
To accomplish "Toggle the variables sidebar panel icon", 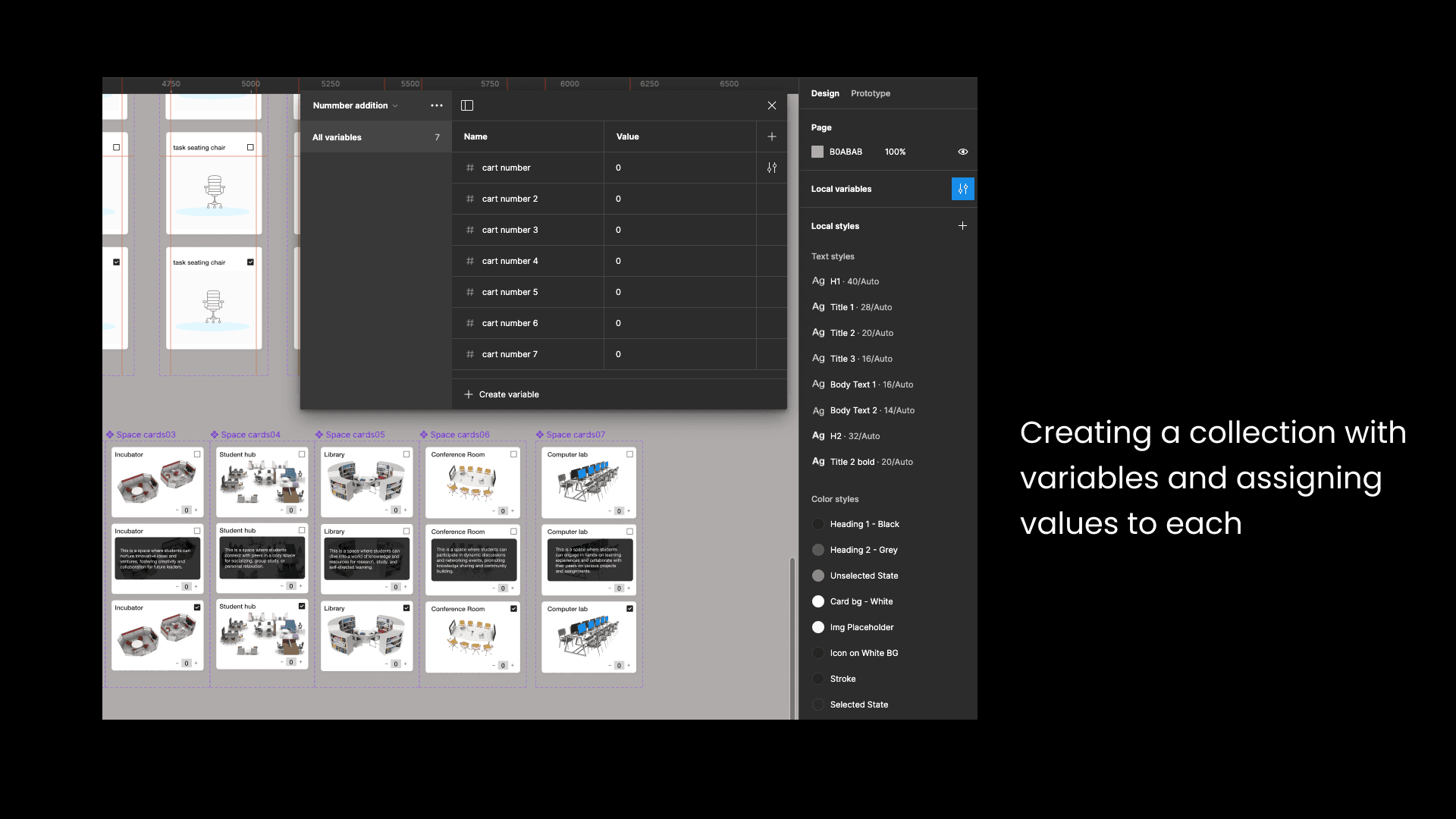I will click(467, 105).
